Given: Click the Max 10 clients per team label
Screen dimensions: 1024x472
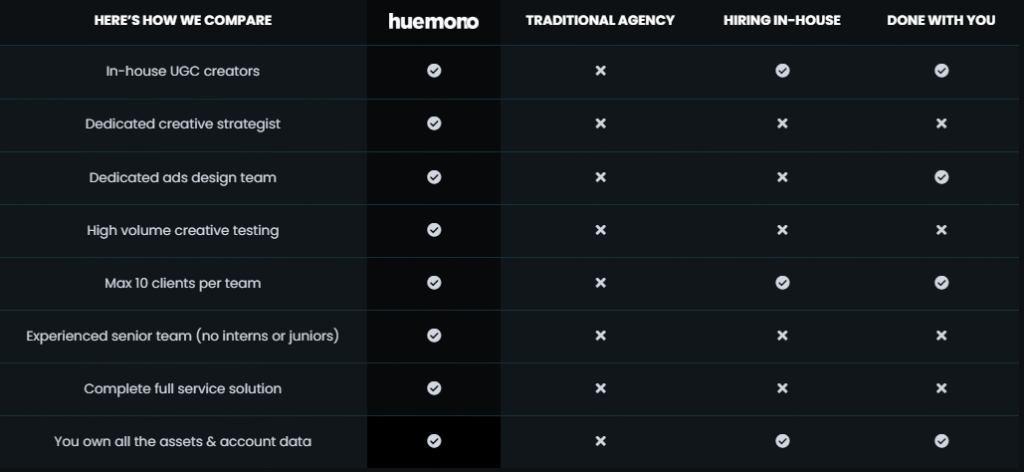Looking at the screenshot, I should pos(183,283).
